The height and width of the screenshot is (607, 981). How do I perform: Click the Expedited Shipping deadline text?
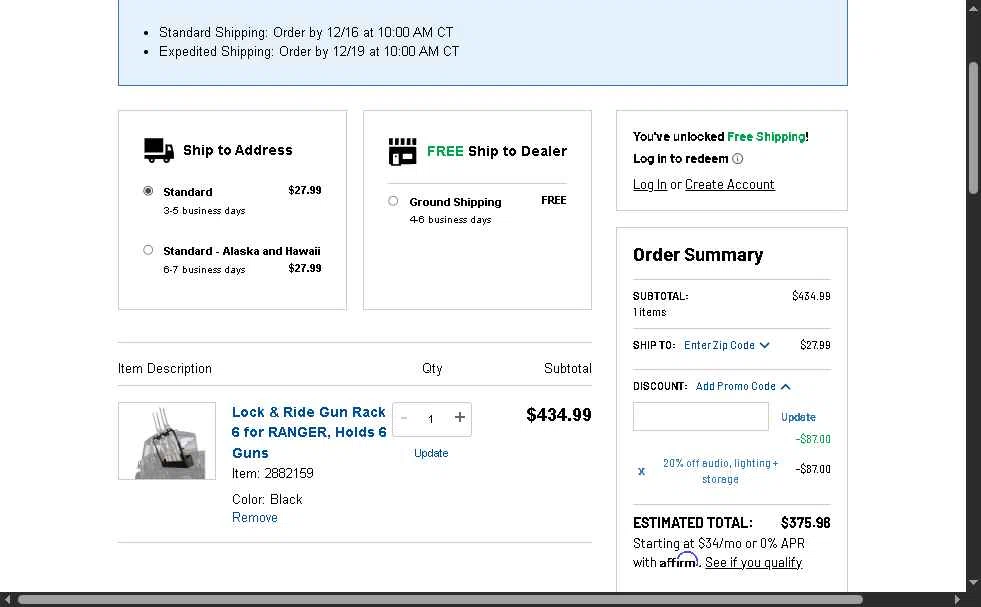(x=309, y=51)
